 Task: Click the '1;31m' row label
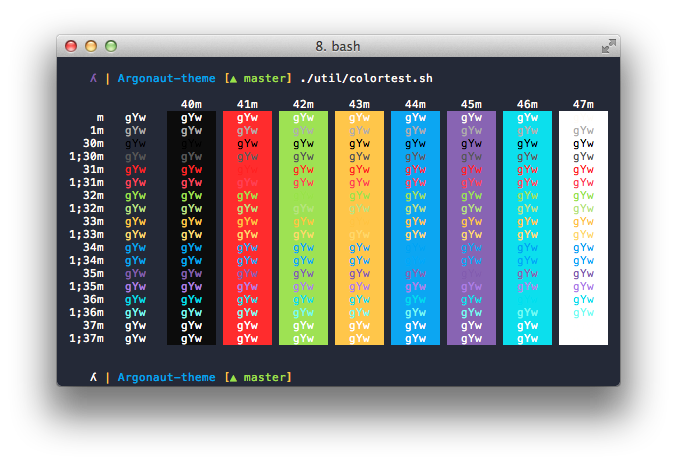point(86,182)
